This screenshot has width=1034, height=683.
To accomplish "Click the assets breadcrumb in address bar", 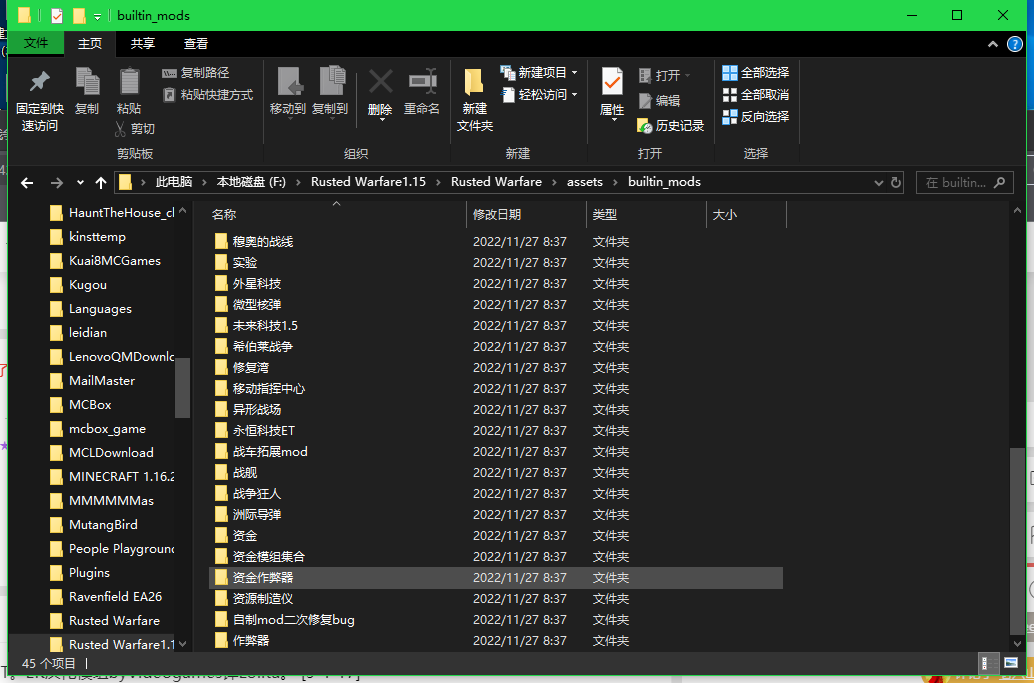I will point(585,182).
